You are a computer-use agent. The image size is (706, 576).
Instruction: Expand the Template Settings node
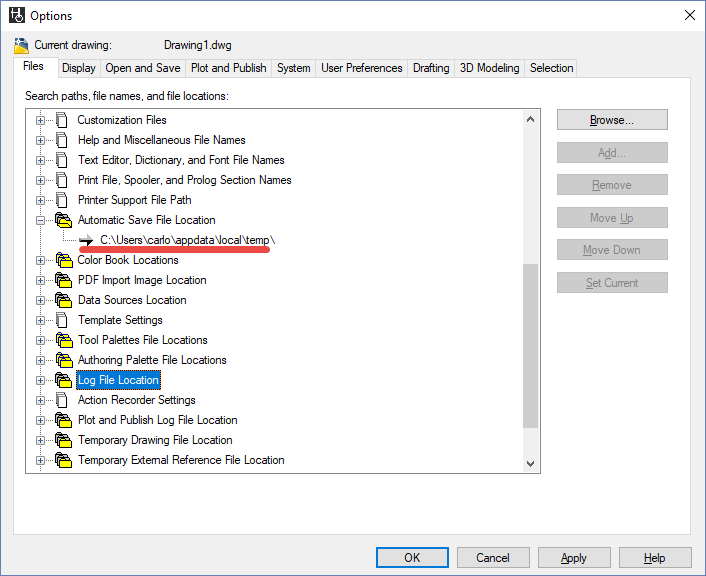tap(40, 320)
